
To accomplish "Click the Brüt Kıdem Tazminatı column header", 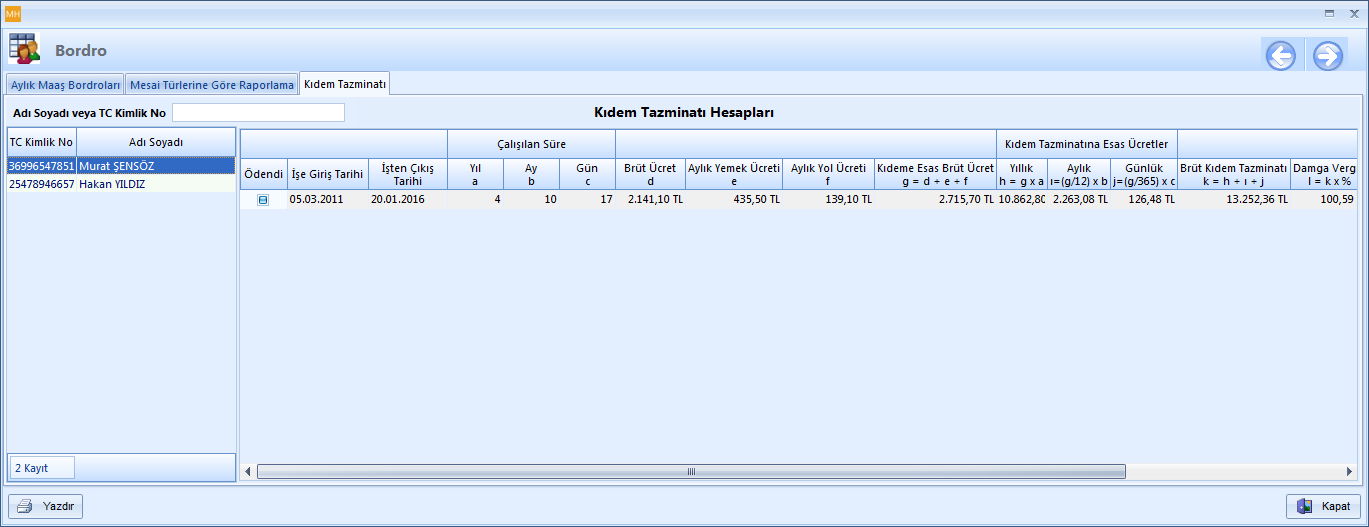I will (1233, 174).
